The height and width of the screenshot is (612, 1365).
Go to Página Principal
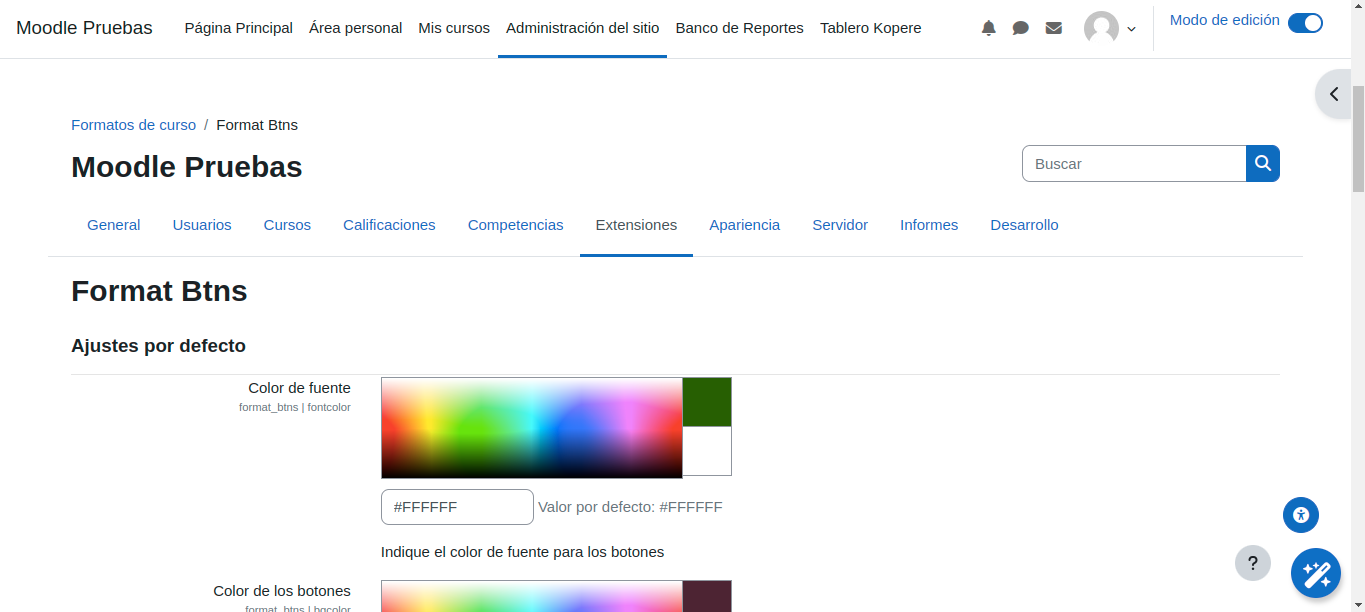click(x=239, y=28)
